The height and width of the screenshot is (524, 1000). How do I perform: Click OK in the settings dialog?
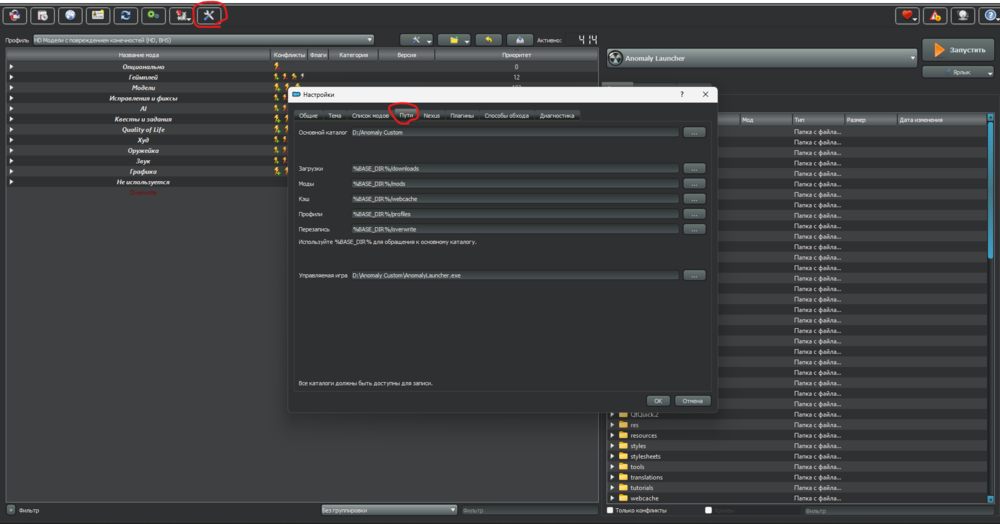[658, 400]
